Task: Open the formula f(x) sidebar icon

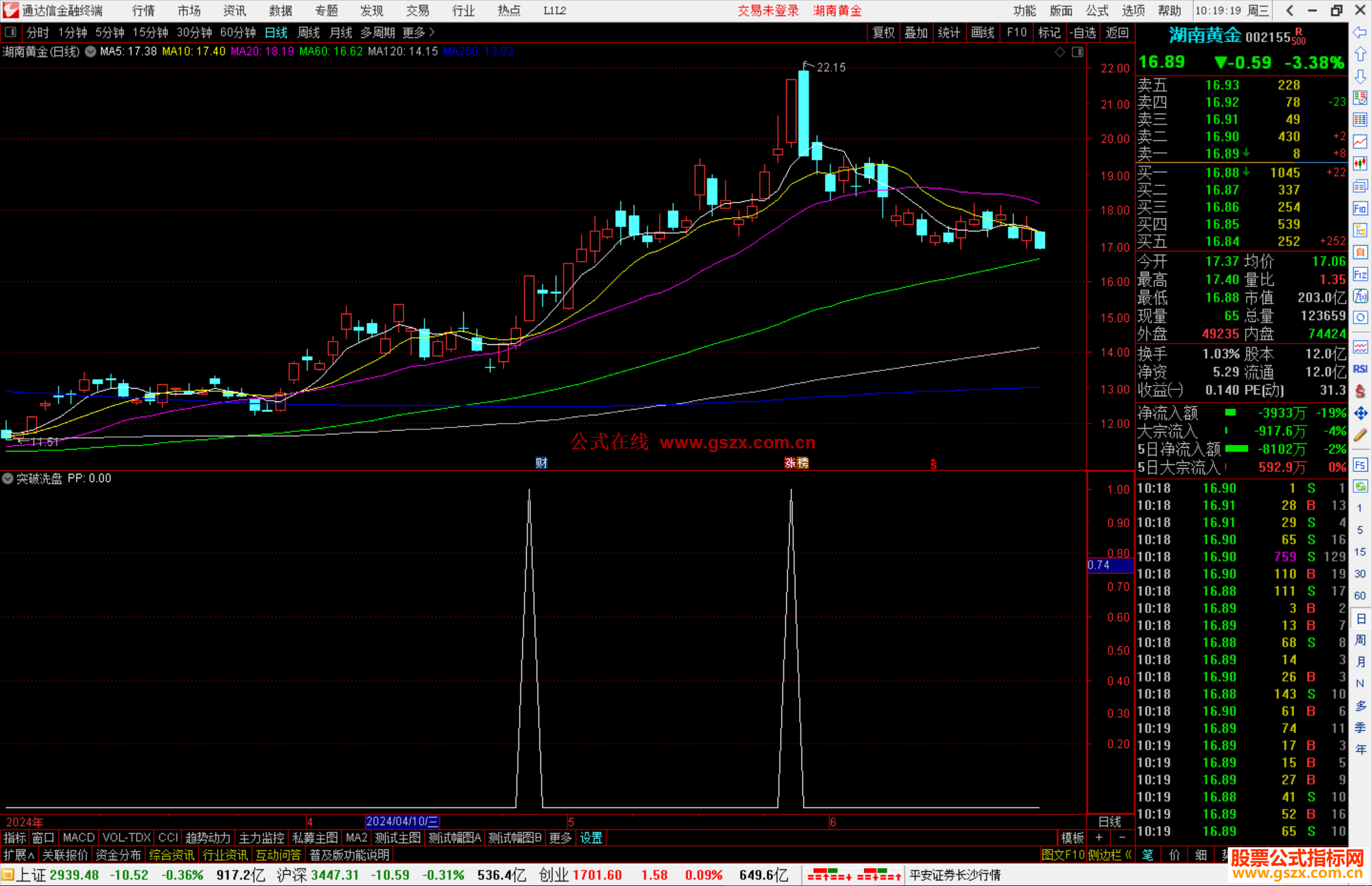Action: 1360,297
